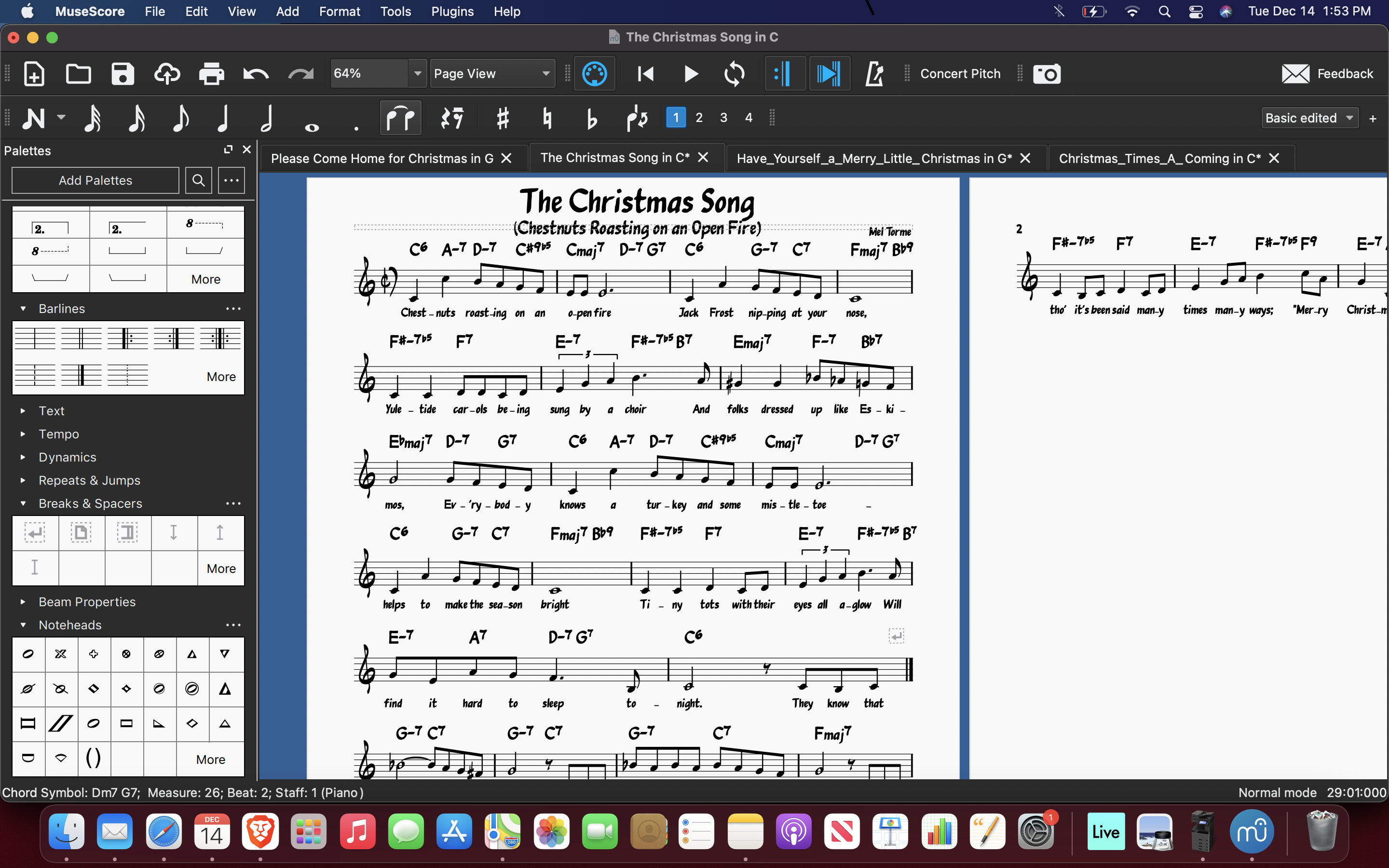
Task: Expand the Beam Properties palette
Action: (23, 602)
